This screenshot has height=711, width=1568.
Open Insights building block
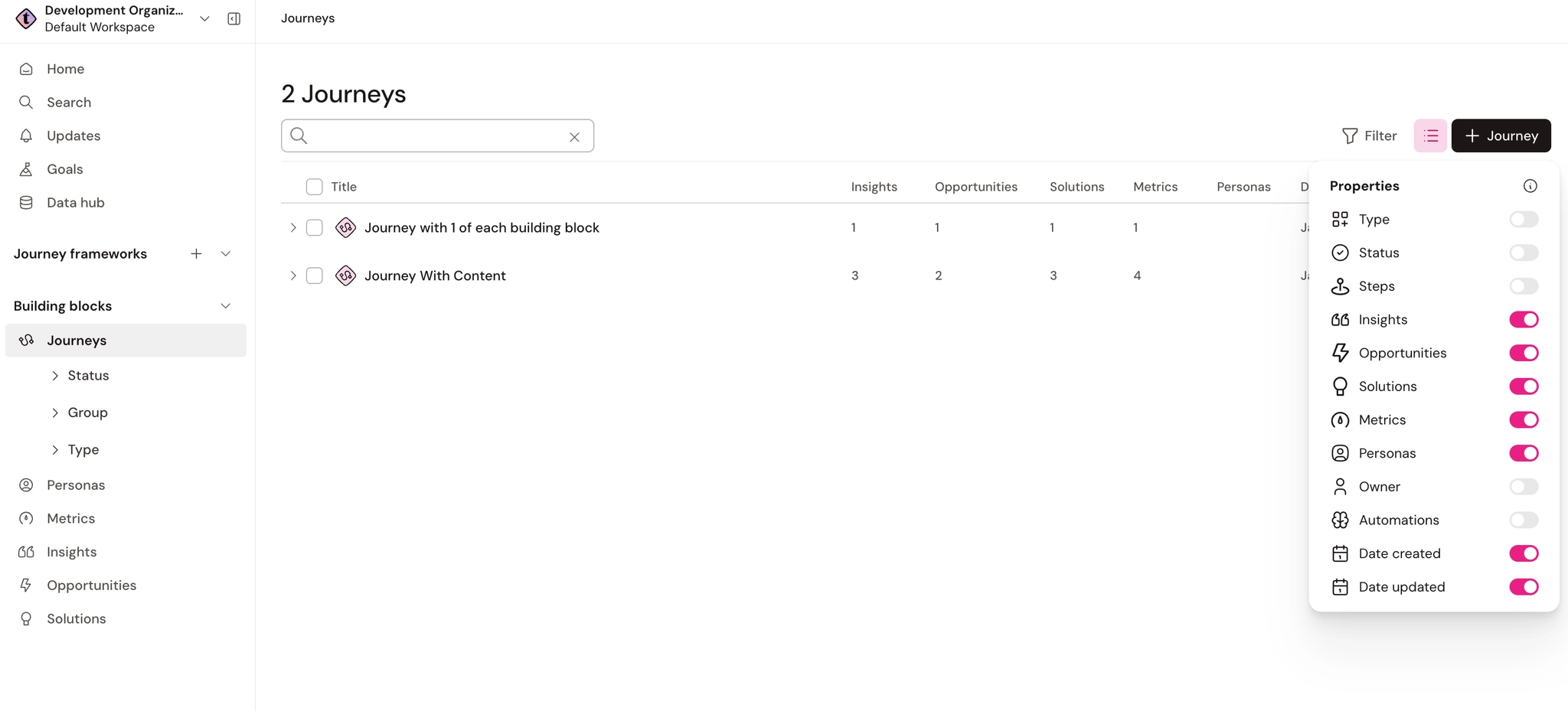point(71,552)
